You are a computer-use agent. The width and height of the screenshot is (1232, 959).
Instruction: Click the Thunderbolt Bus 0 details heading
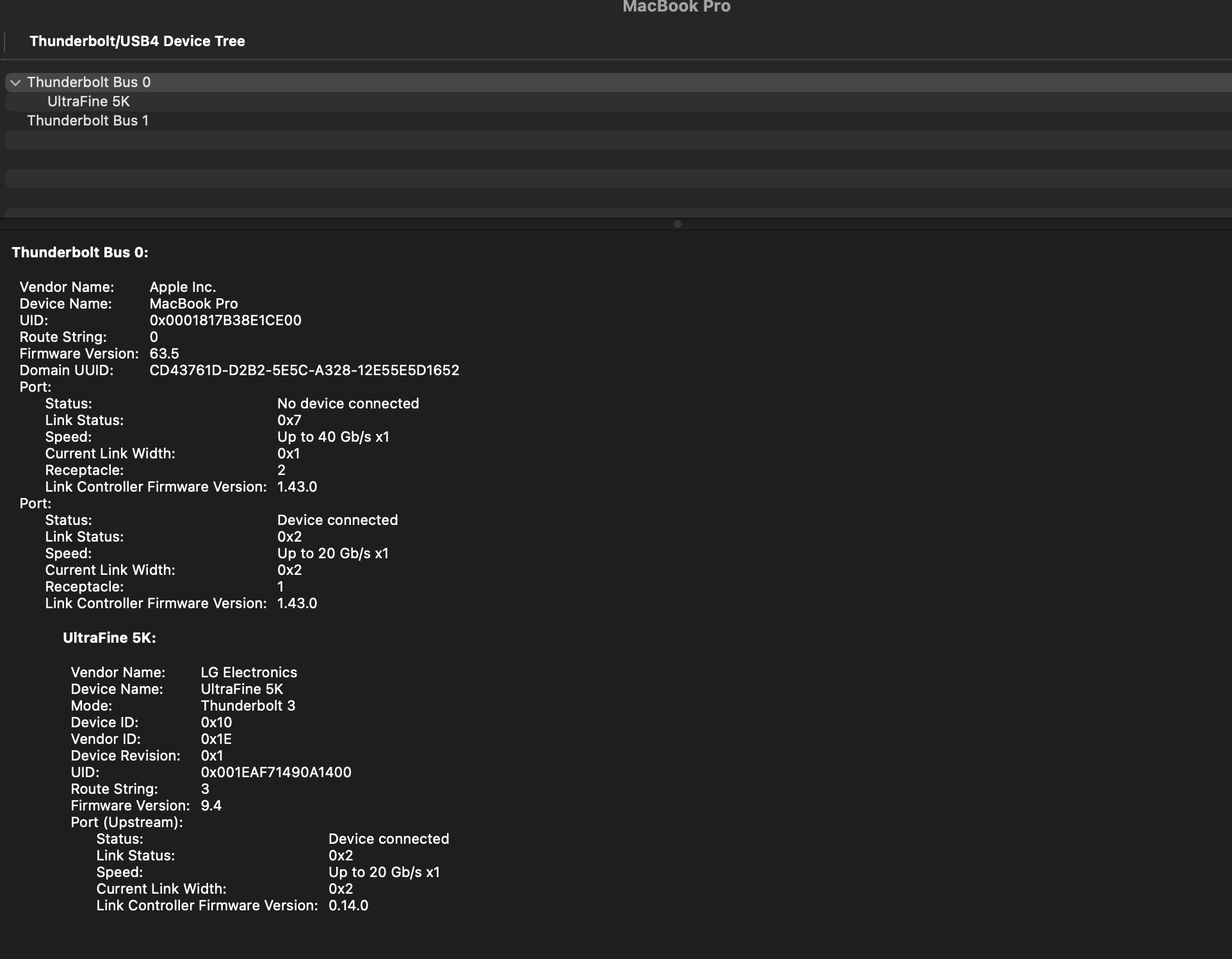(x=80, y=253)
